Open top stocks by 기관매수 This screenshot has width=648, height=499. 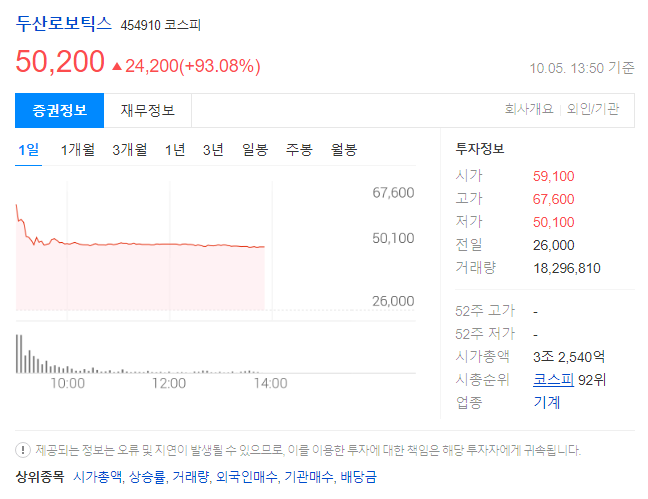(x=309, y=477)
